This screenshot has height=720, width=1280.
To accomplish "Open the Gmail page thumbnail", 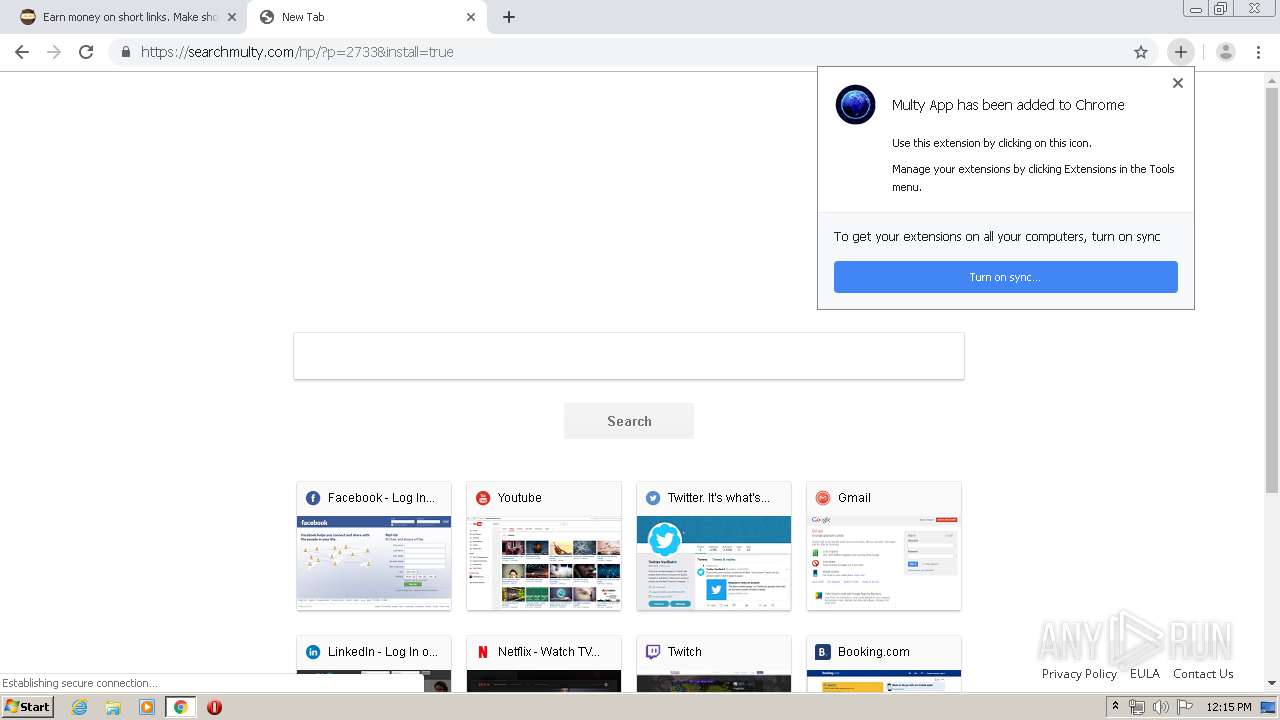I will [884, 562].
